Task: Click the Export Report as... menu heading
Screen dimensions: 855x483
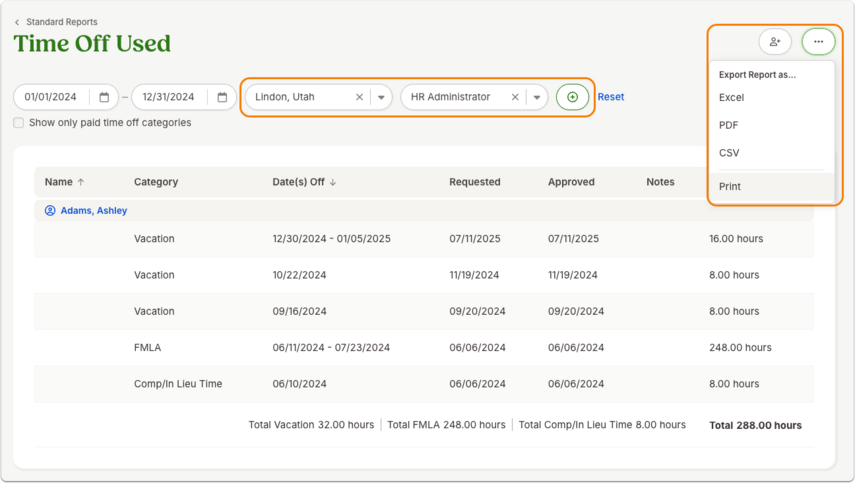Action: (757, 75)
